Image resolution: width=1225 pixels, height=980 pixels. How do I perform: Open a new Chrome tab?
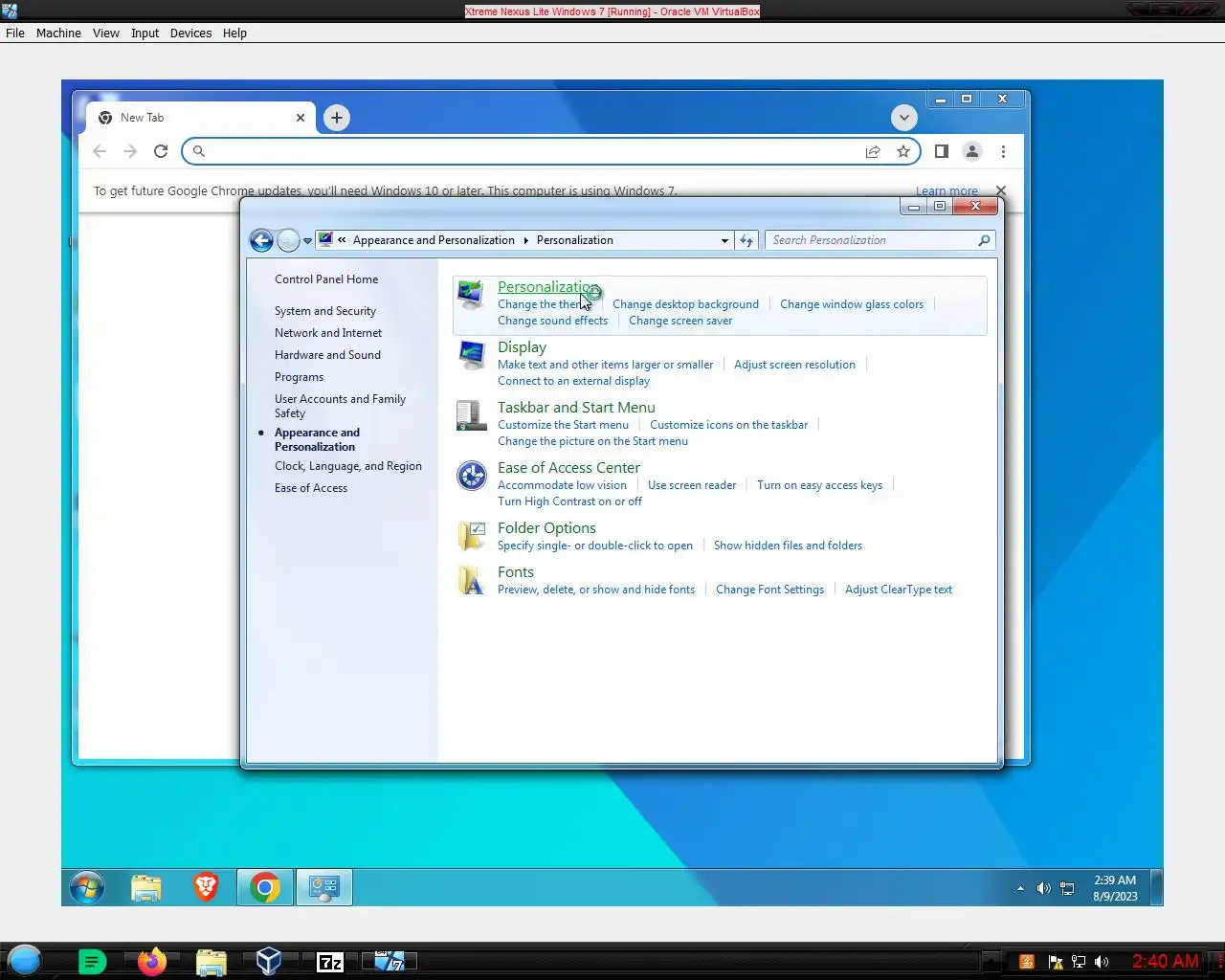click(x=336, y=118)
